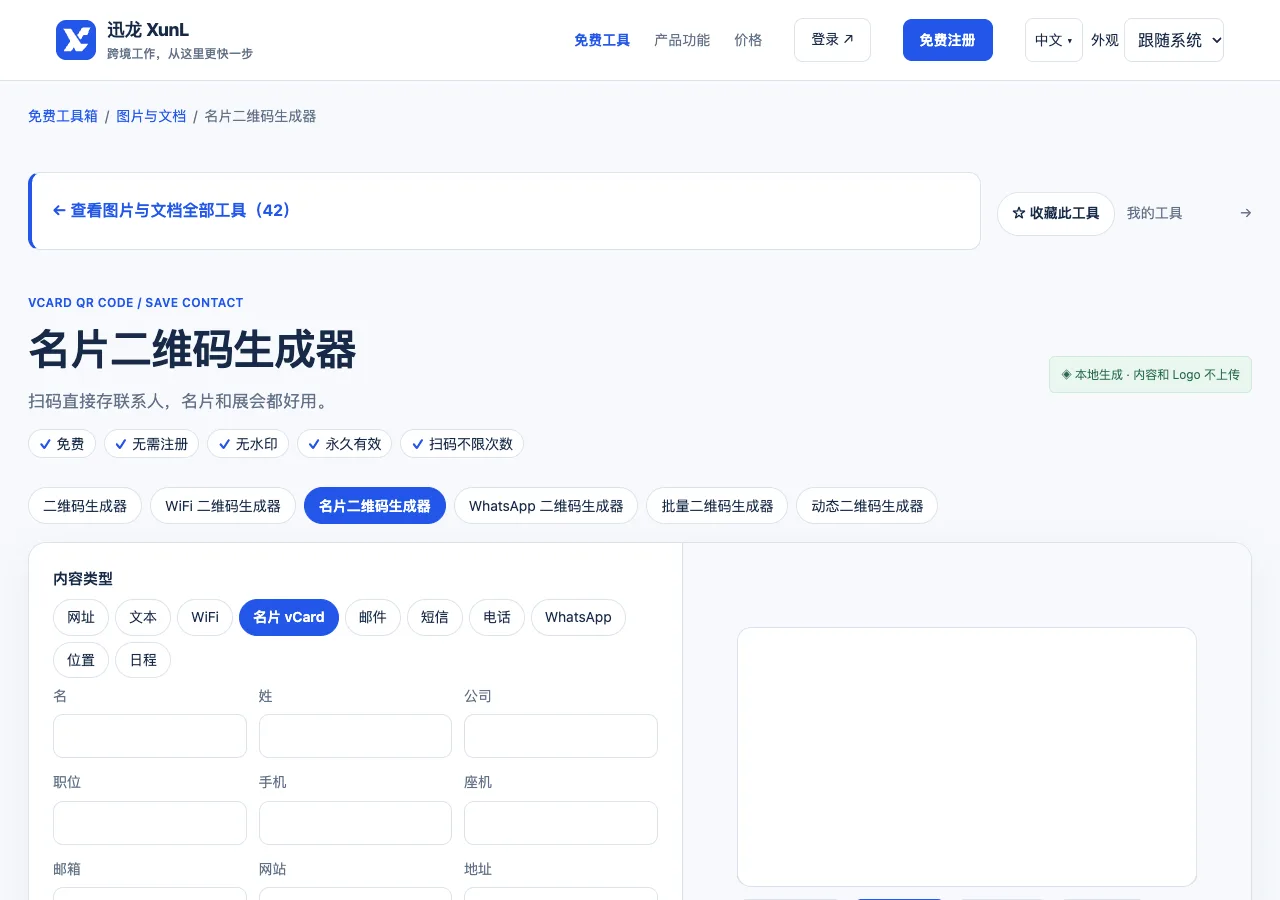Go to the 价格 page
1280x900 pixels.
pos(748,40)
